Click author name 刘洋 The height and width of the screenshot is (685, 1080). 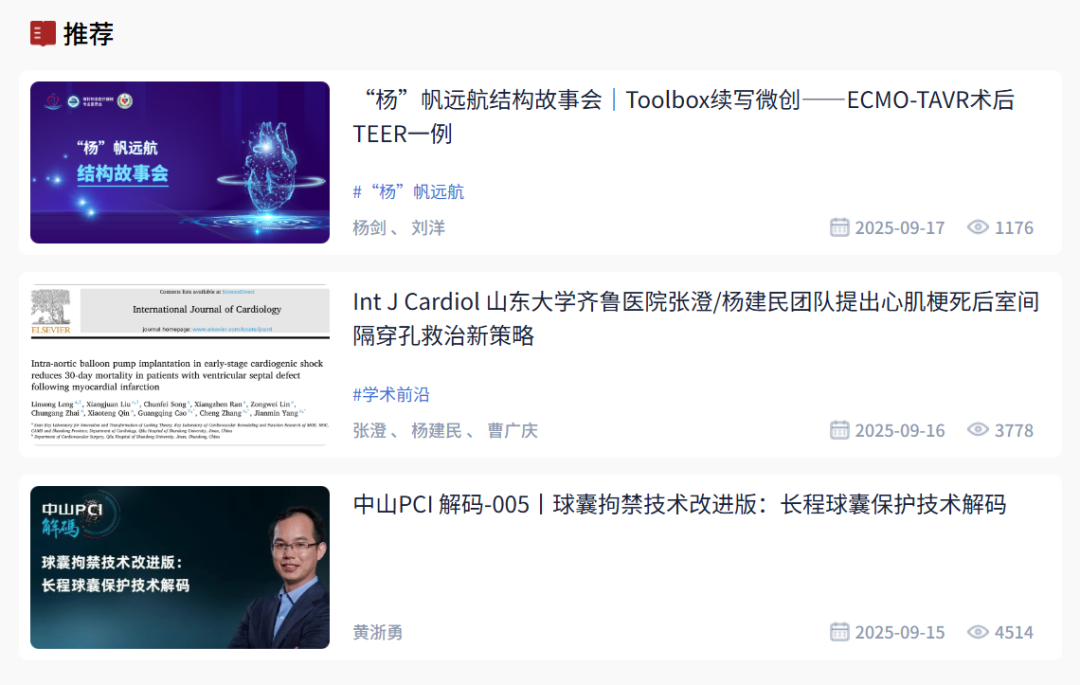(428, 228)
